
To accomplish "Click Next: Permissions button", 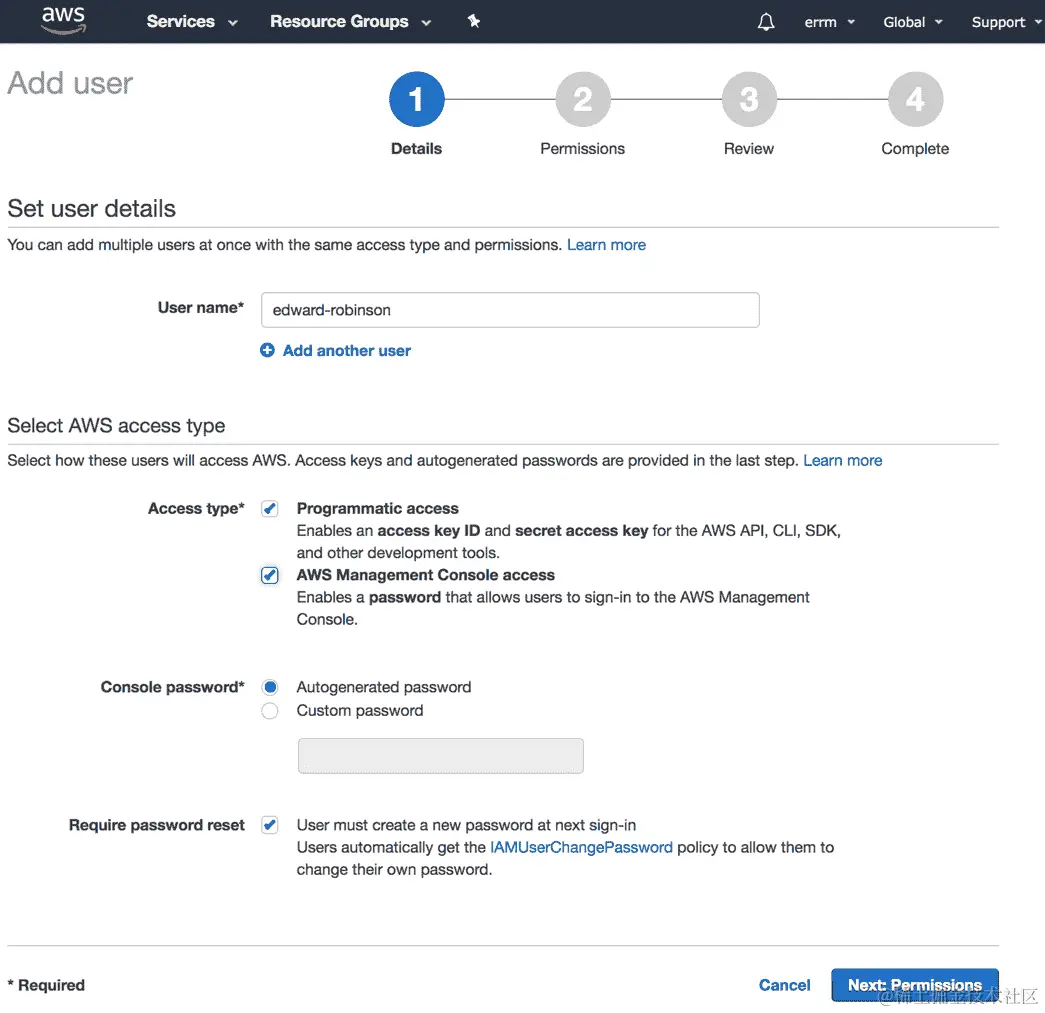I will (914, 985).
